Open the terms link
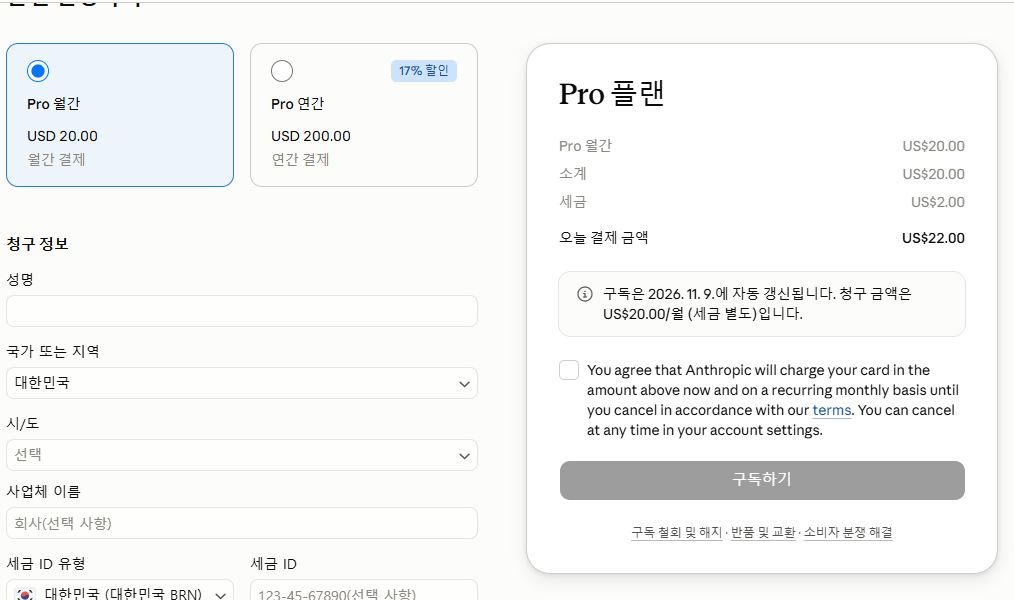 tap(832, 410)
